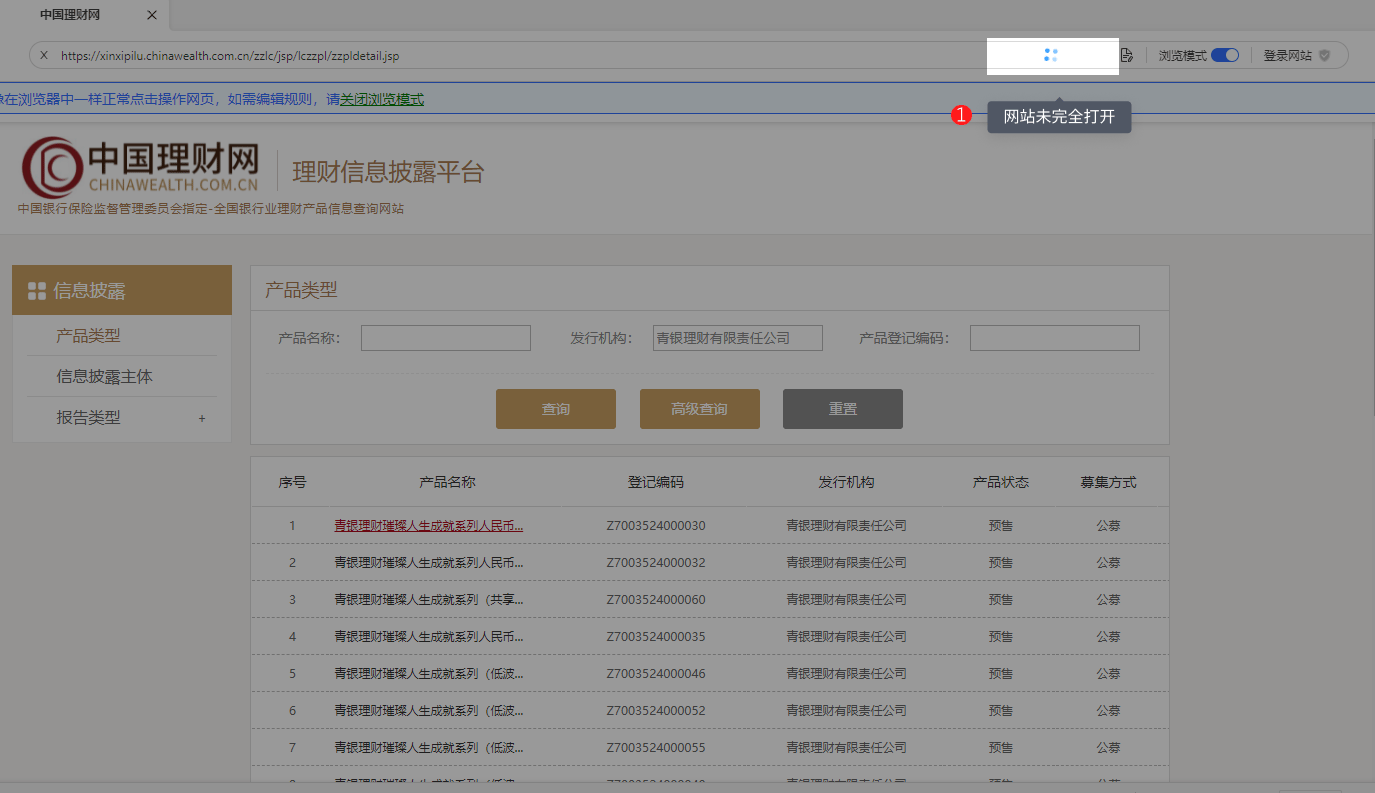
Task: Click the 发行机构 column header
Action: coord(846,482)
